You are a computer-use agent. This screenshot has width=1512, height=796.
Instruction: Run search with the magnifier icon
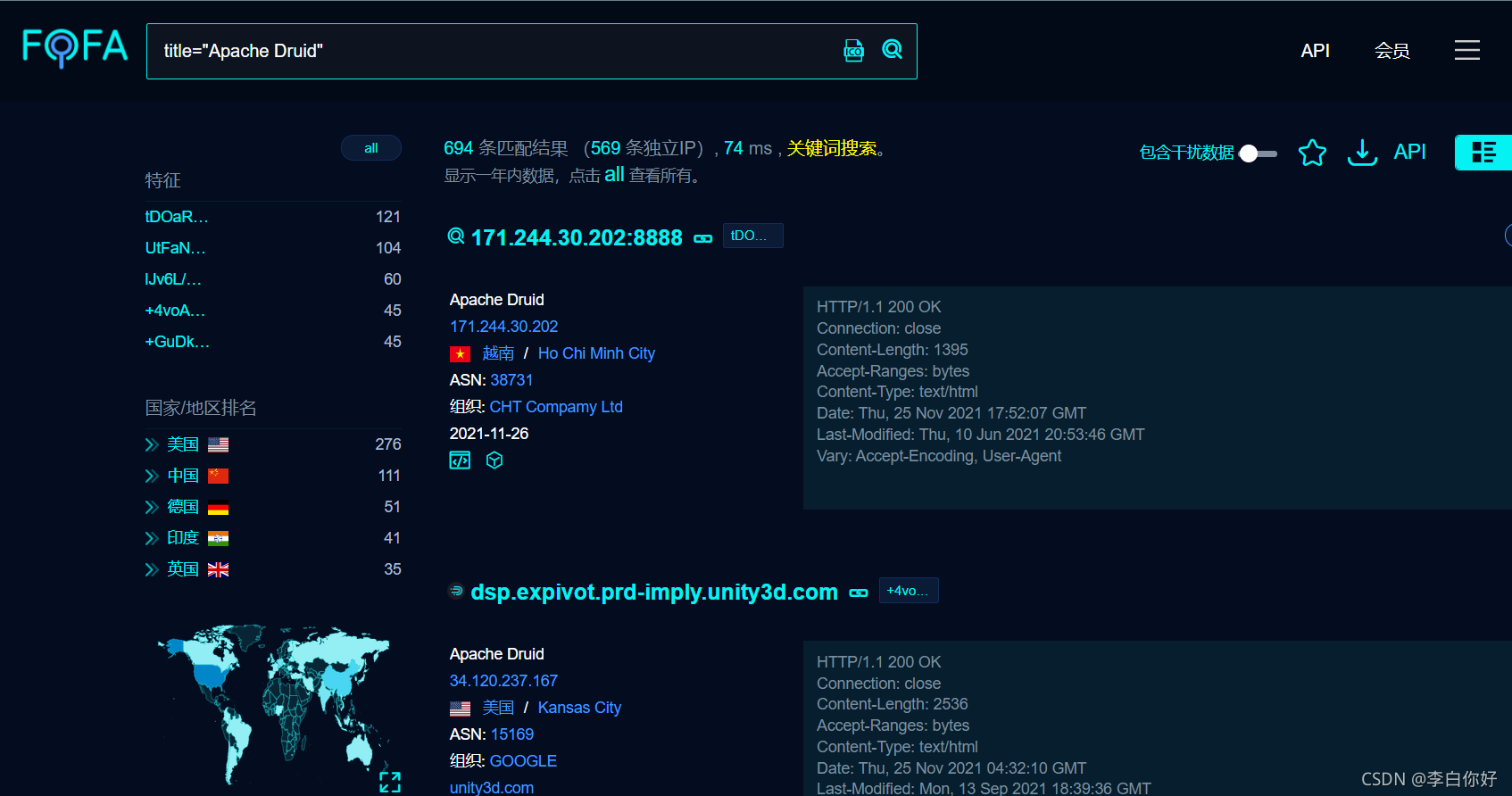pos(892,50)
